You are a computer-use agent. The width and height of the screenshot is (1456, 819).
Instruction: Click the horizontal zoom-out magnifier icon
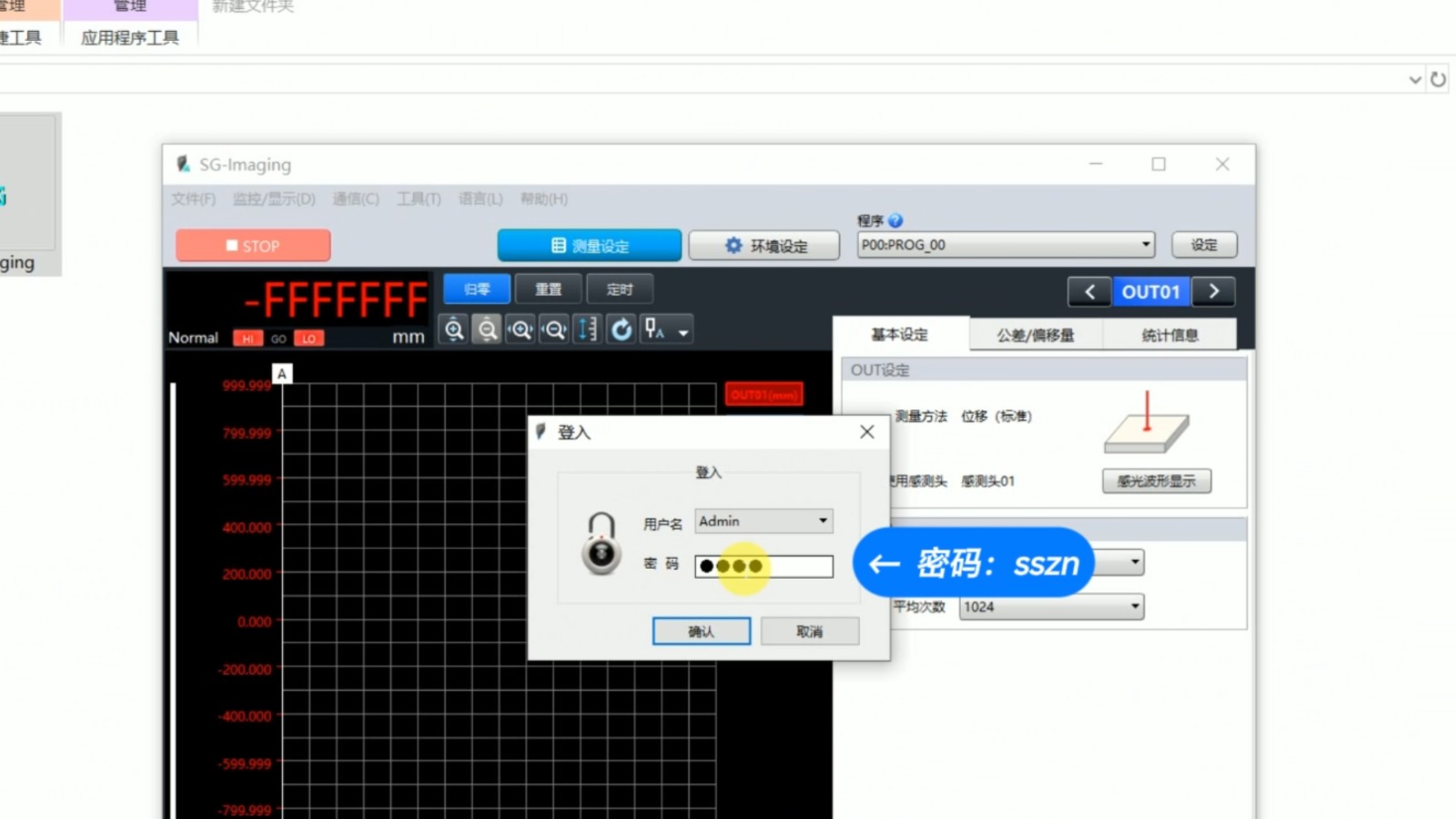pyautogui.click(x=554, y=329)
